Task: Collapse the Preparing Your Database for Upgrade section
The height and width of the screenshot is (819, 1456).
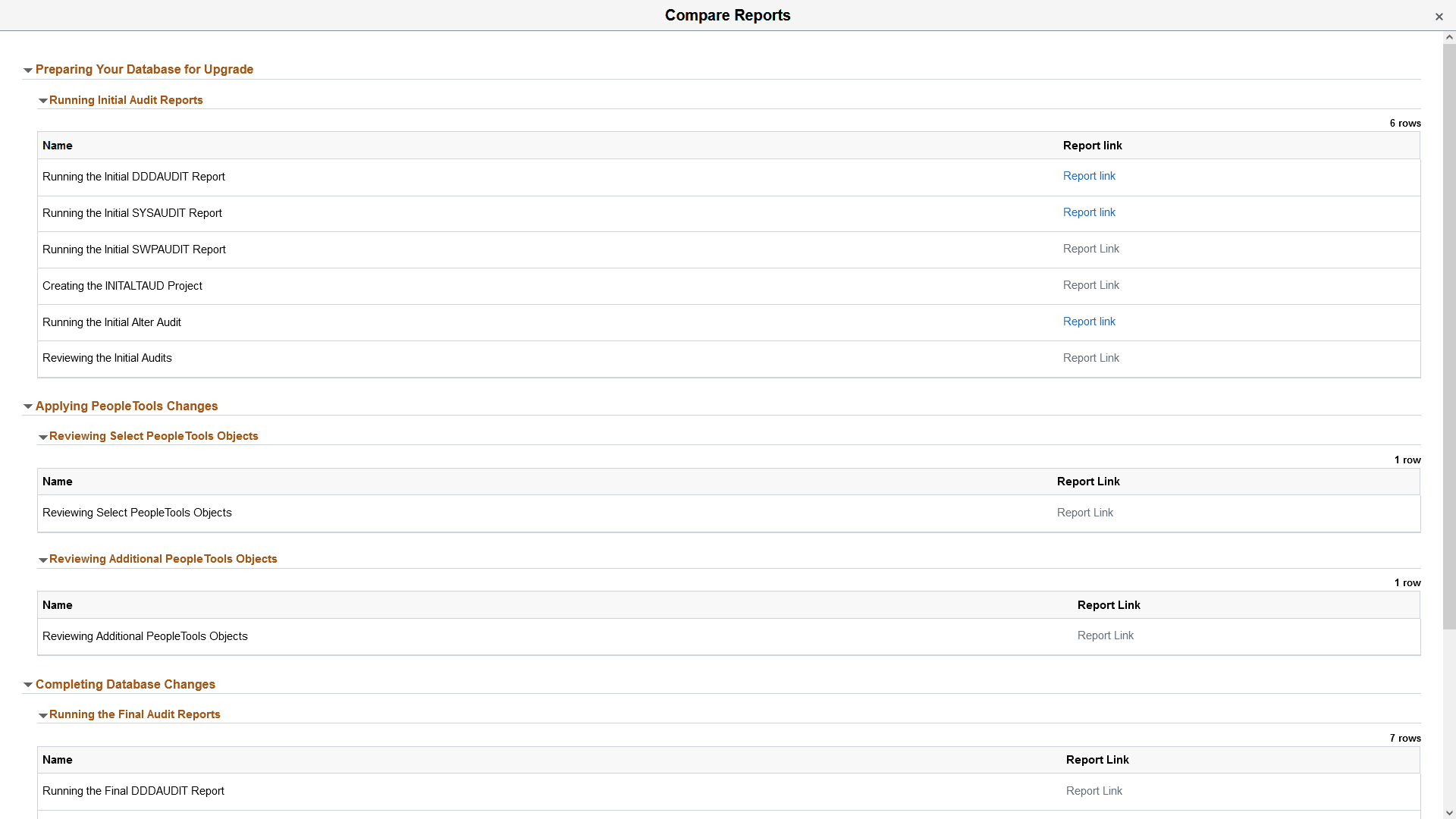Action: pos(28,69)
